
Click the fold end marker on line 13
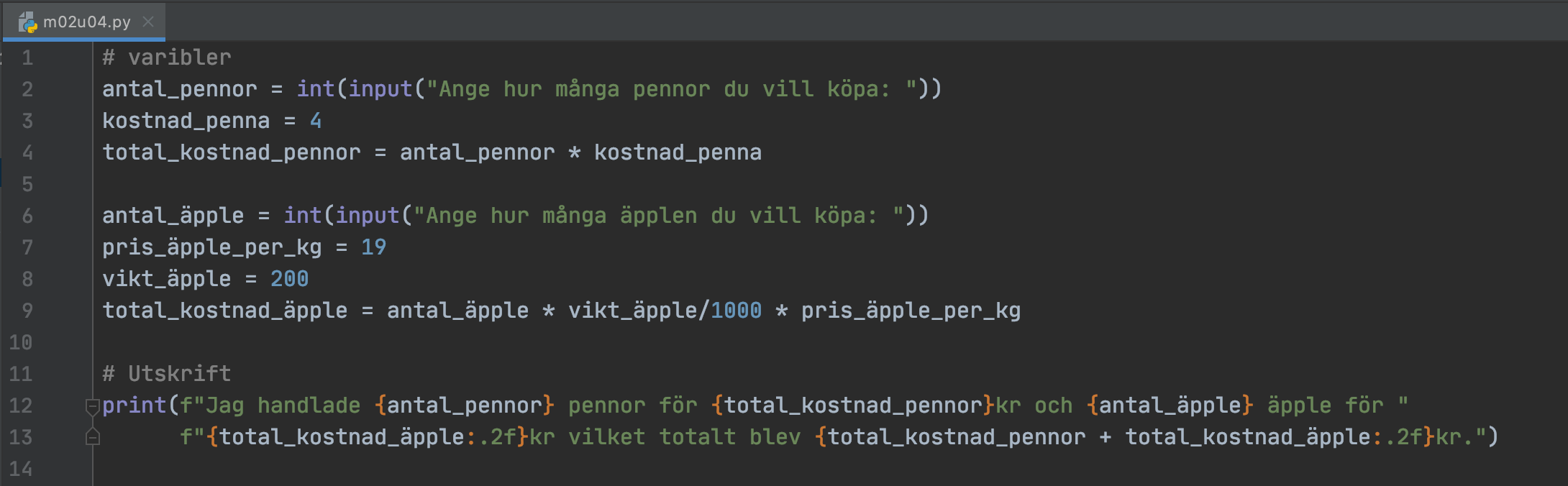(92, 437)
